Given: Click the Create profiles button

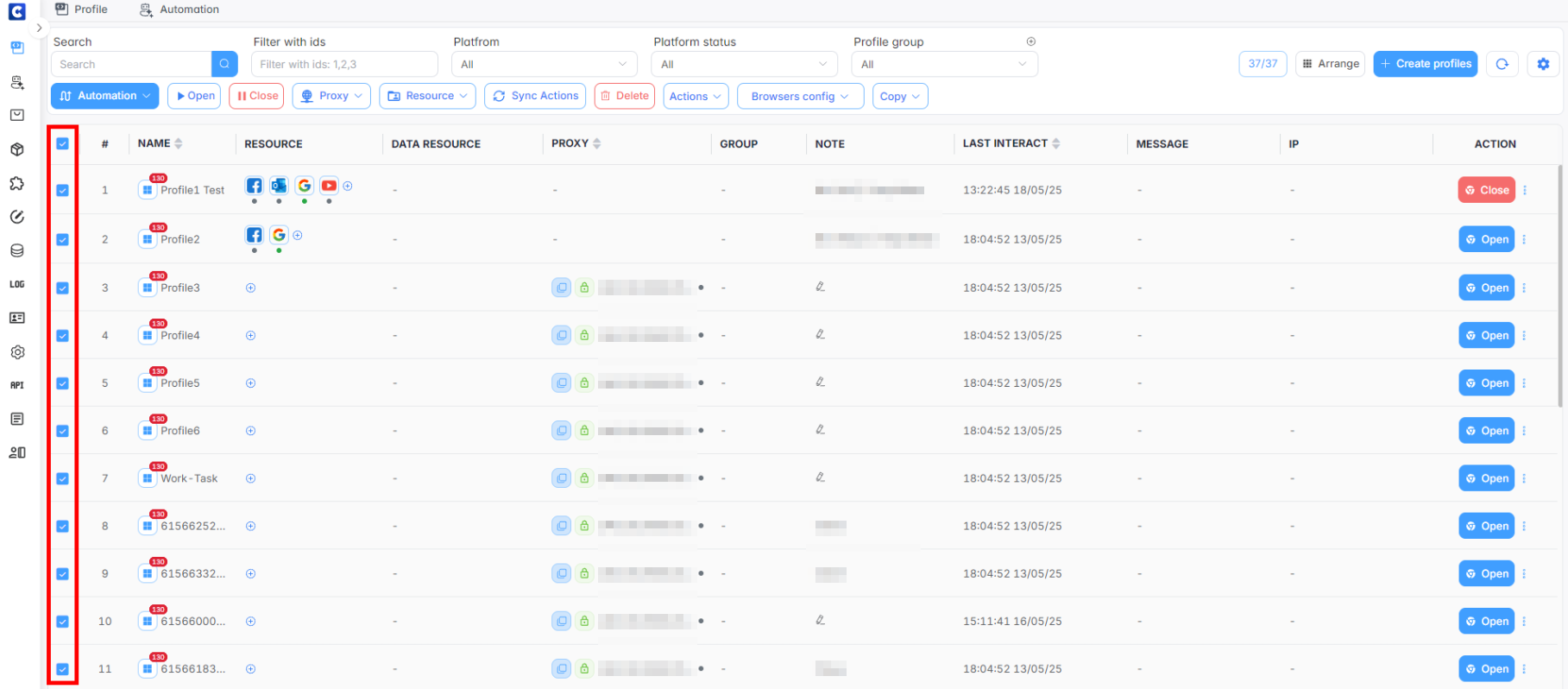Looking at the screenshot, I should [1425, 64].
